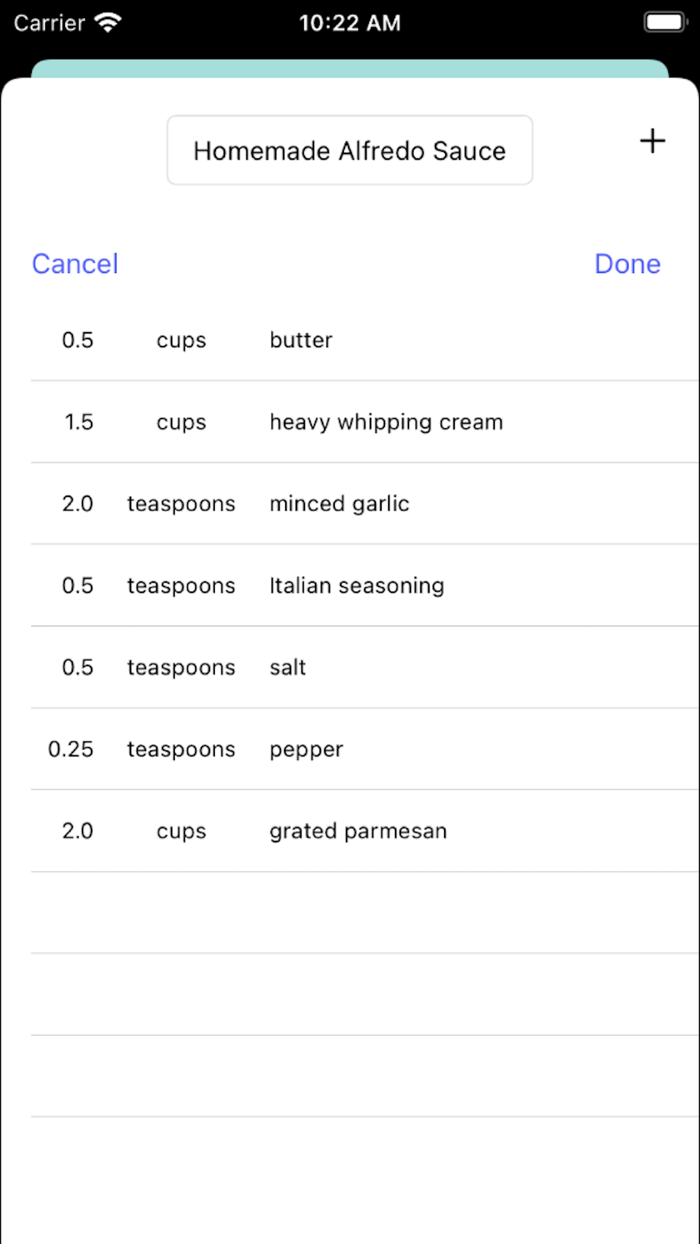Select the salt ingredient name
700x1244 pixels.
click(288, 668)
